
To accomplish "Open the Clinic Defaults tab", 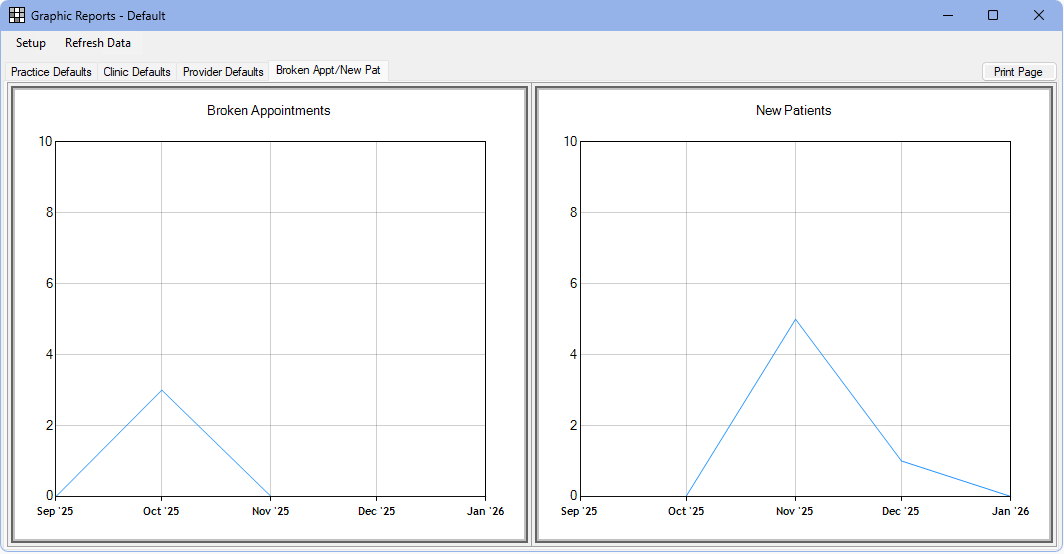I will click(137, 72).
